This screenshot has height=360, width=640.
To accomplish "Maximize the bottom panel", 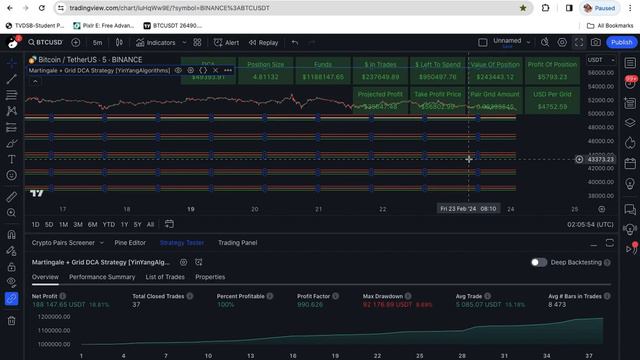I will click(x=609, y=243).
